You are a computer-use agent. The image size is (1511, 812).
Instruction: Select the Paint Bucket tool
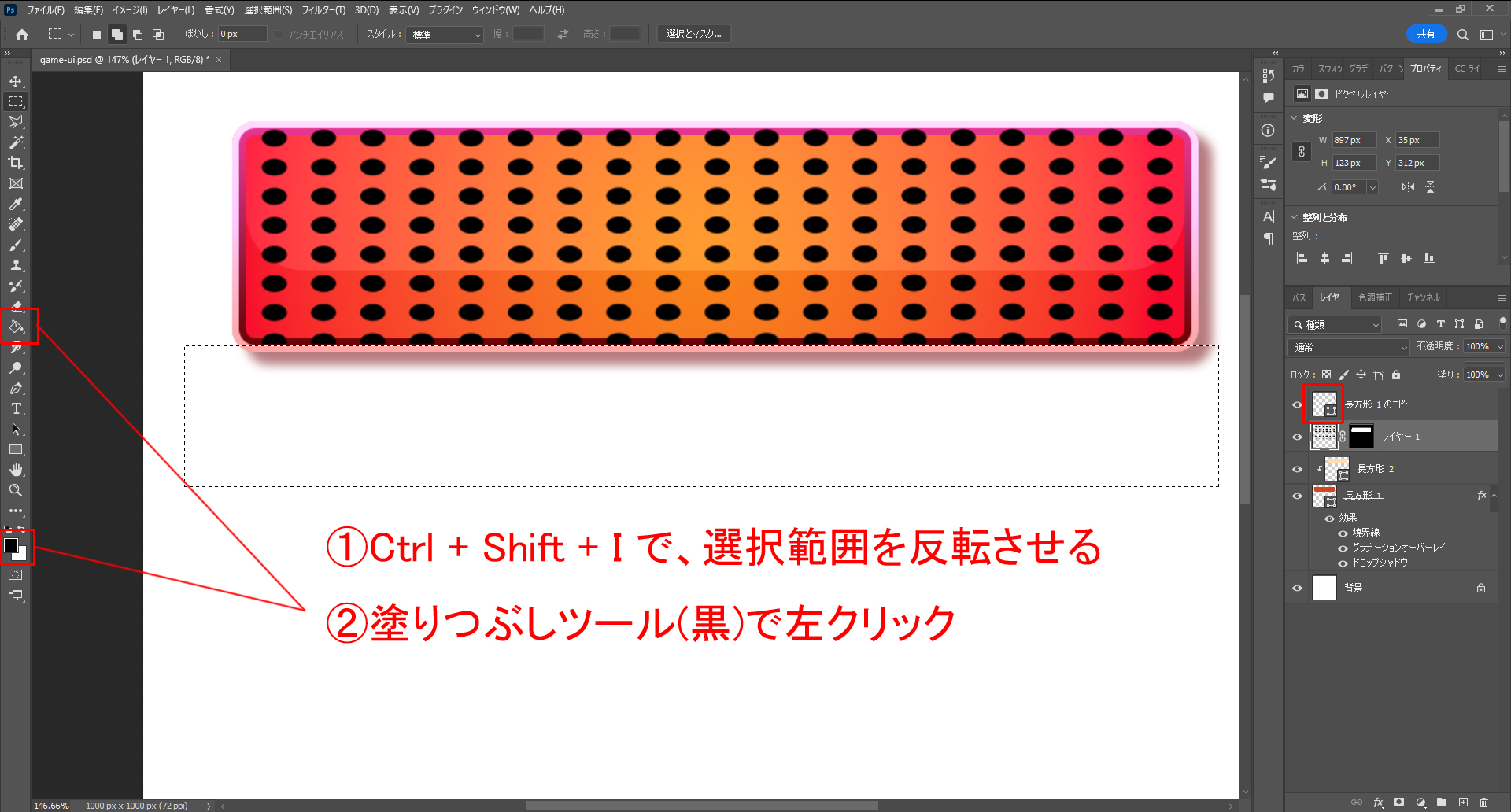pyautogui.click(x=17, y=327)
